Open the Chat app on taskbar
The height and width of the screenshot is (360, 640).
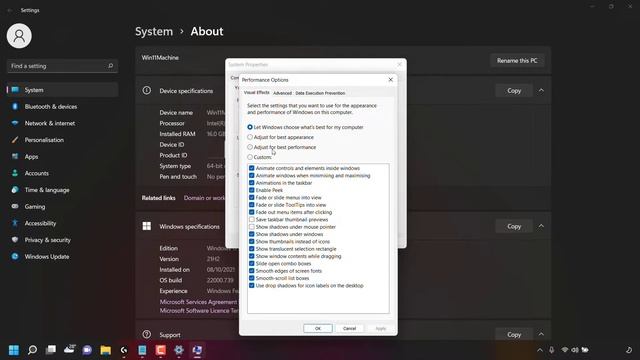coord(87,350)
